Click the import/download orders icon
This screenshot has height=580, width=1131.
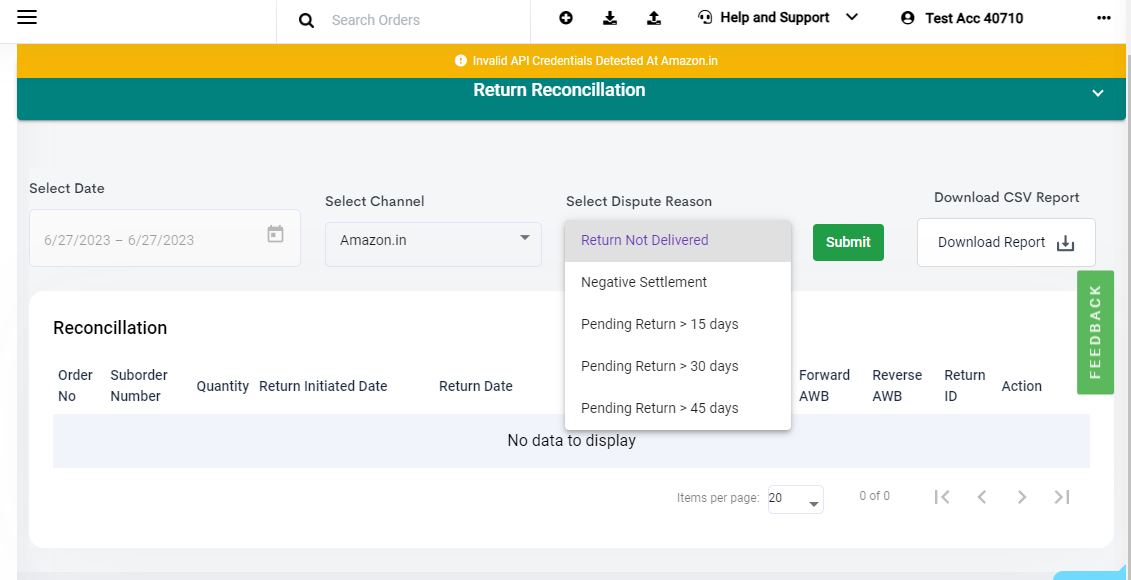pos(610,17)
